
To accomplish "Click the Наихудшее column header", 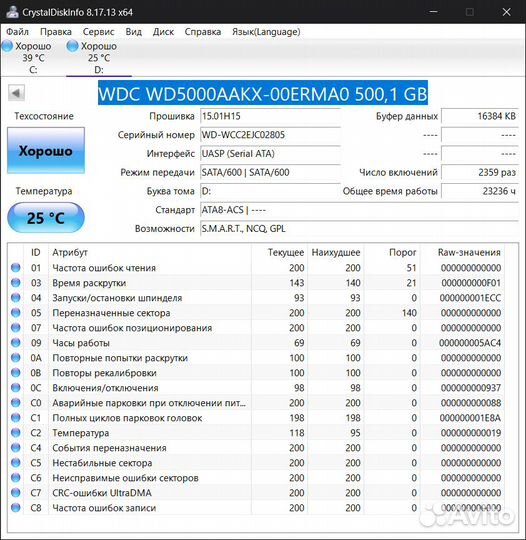I will pyautogui.click(x=336, y=252).
